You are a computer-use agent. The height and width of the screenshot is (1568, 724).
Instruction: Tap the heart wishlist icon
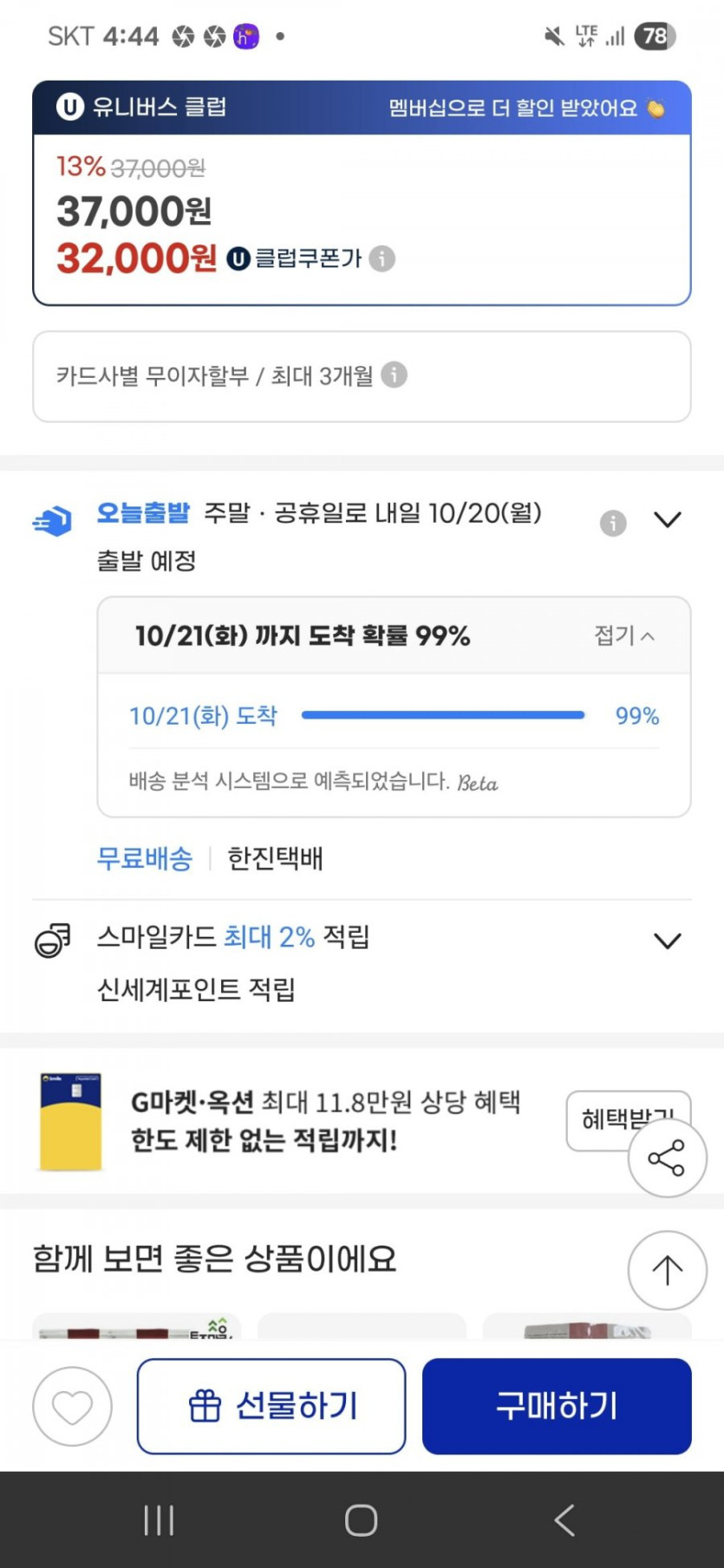click(x=72, y=1406)
